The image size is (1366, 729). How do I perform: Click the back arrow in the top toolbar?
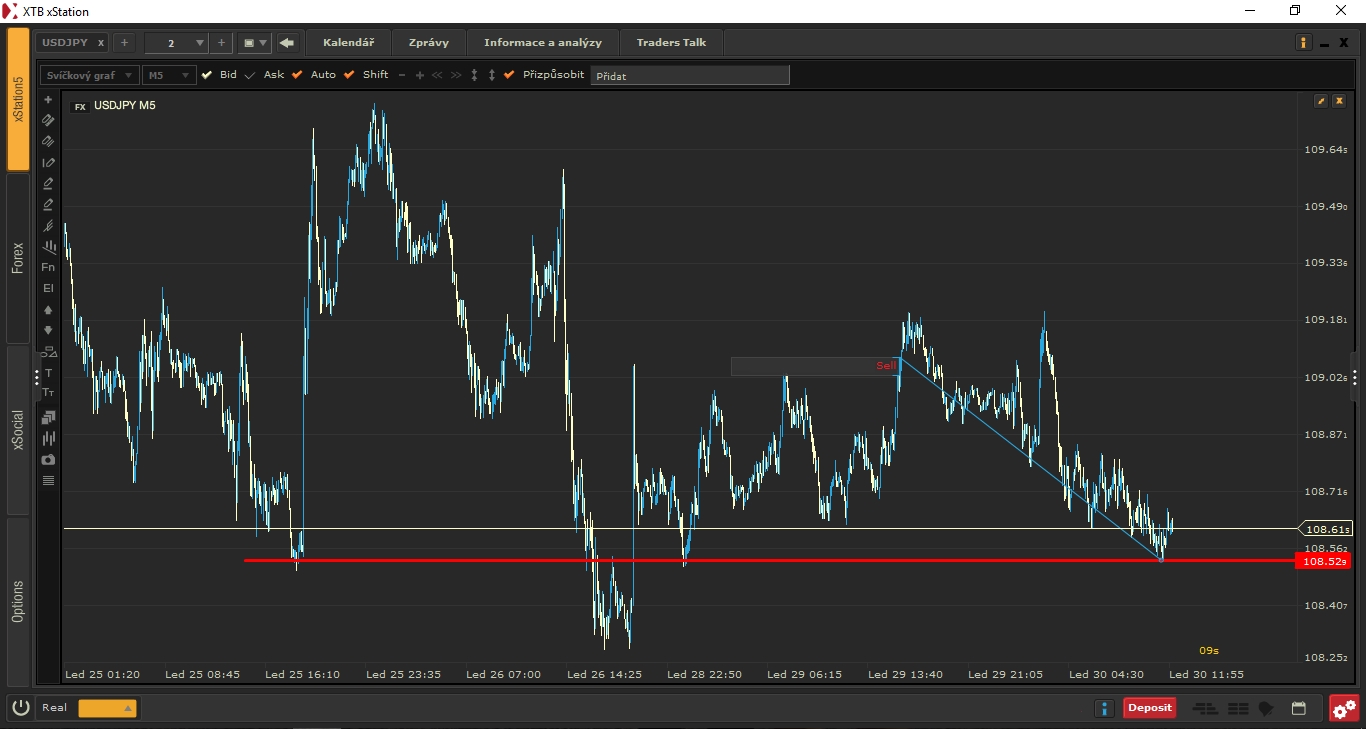click(287, 43)
